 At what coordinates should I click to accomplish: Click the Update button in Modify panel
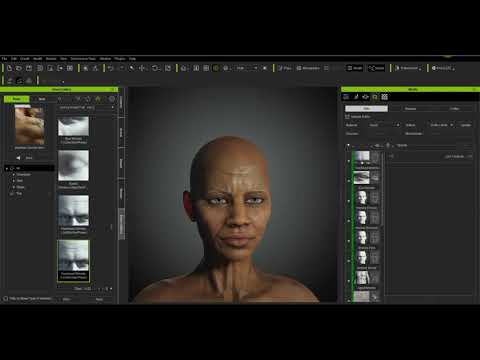click(x=466, y=125)
